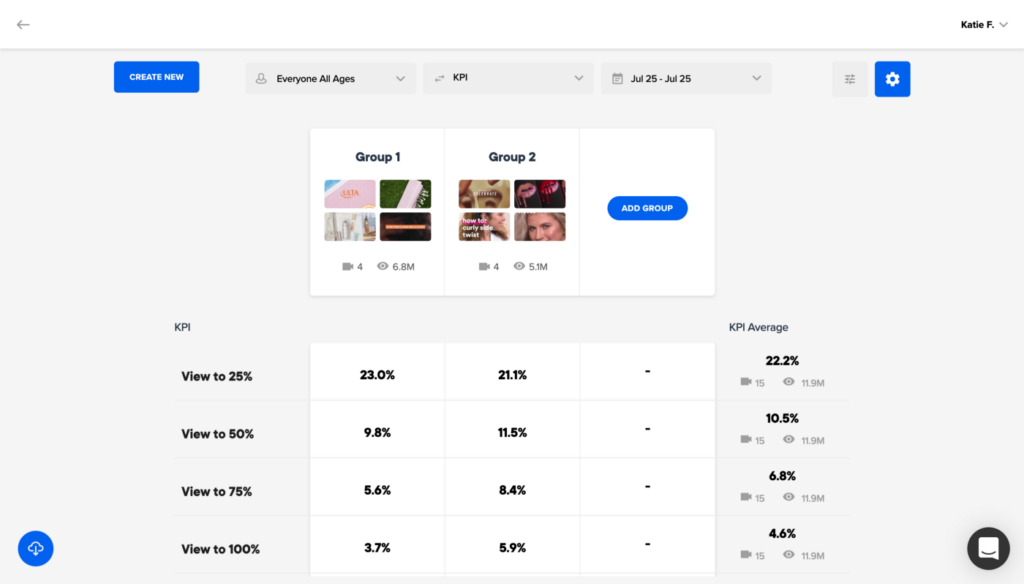
Task: Click the audience person icon beside Everyone All Ages
Action: pyautogui.click(x=262, y=78)
